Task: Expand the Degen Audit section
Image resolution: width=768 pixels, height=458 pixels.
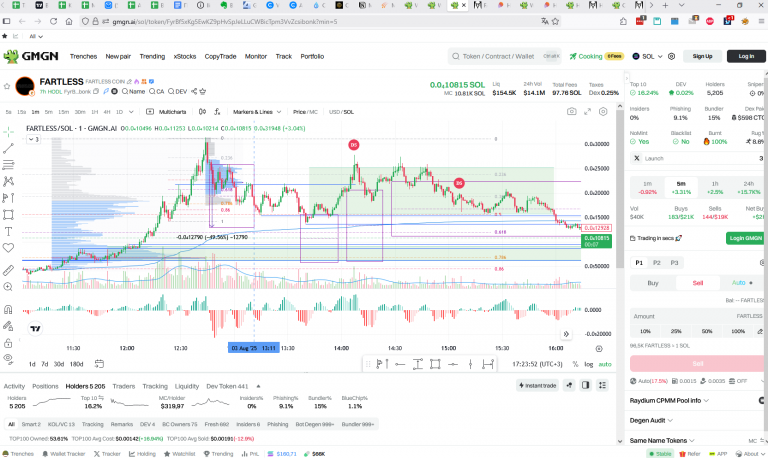Action: tap(651, 420)
